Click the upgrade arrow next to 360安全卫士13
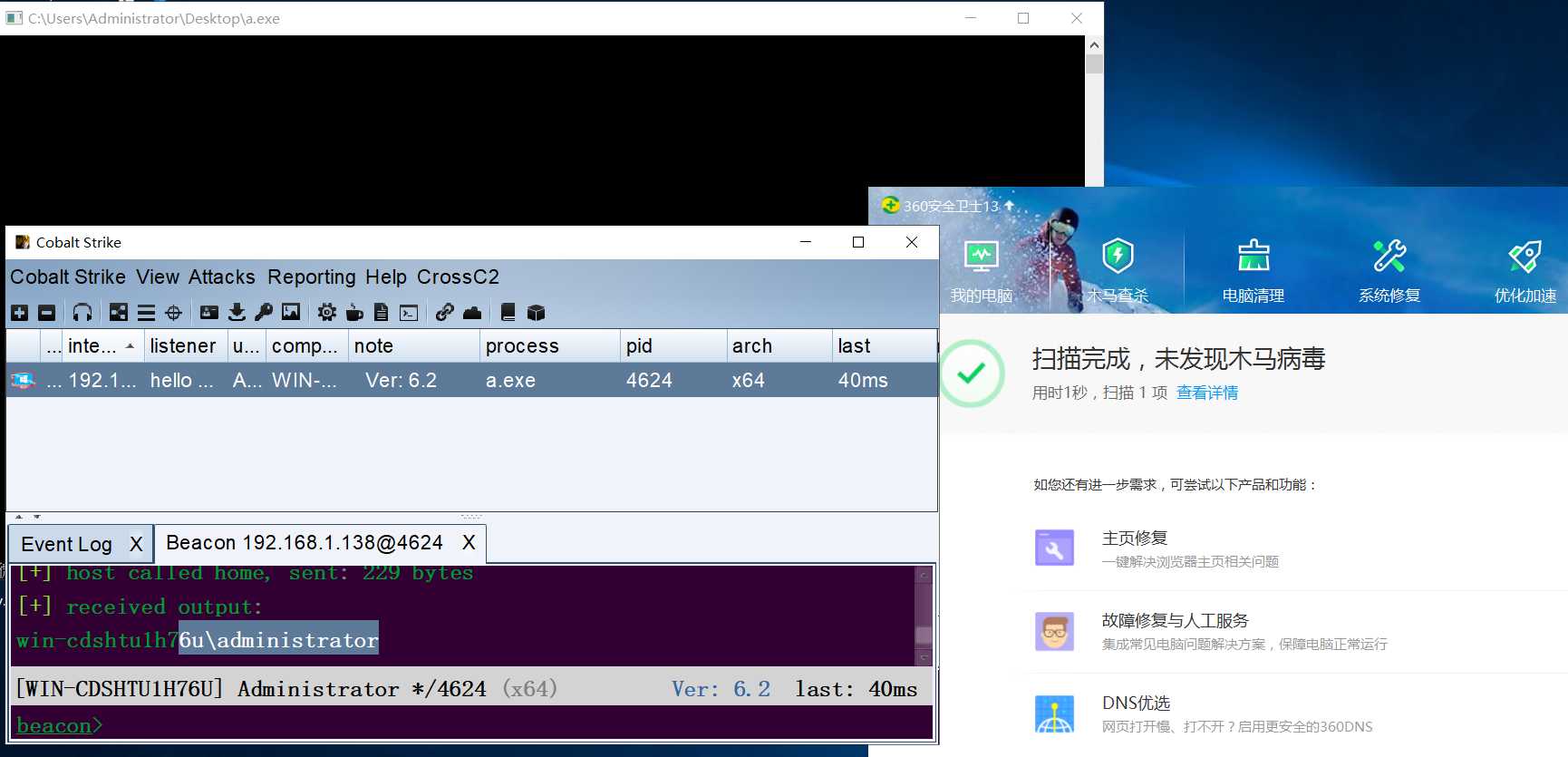The image size is (1568, 757). 1009,206
